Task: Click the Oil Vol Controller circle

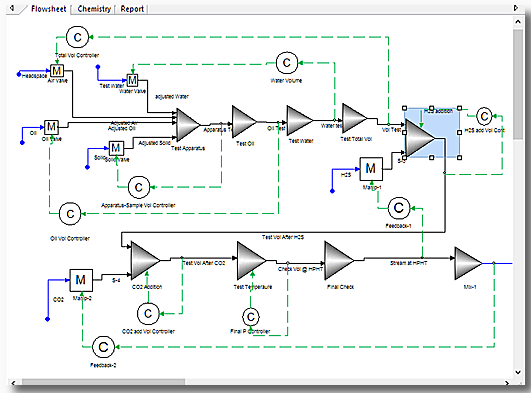Action: click(x=70, y=214)
